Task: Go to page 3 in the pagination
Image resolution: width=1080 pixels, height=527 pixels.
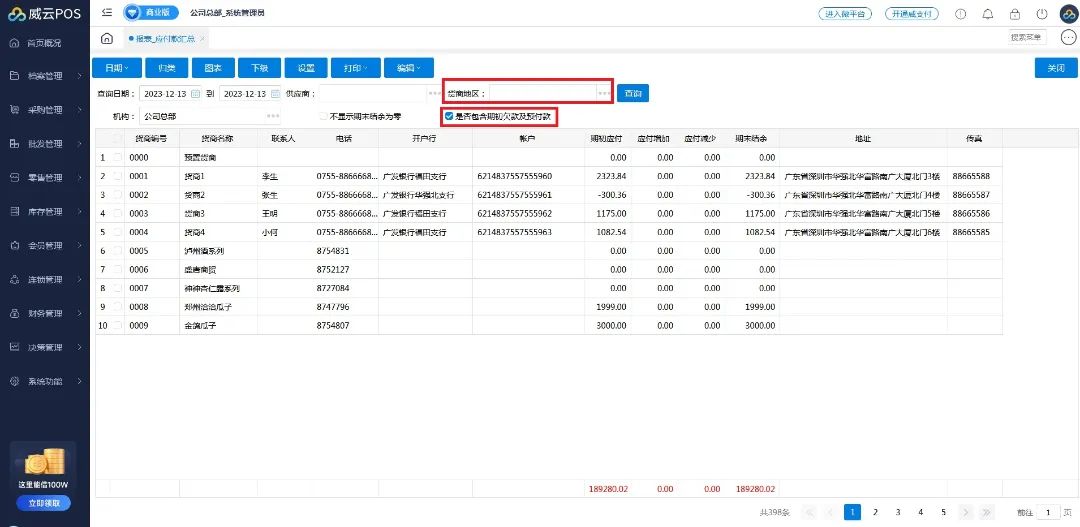Action: [898, 512]
